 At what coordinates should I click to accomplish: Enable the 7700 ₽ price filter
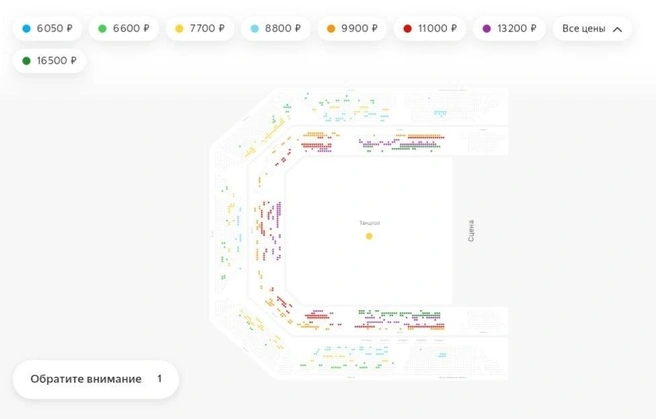pyautogui.click(x=200, y=28)
